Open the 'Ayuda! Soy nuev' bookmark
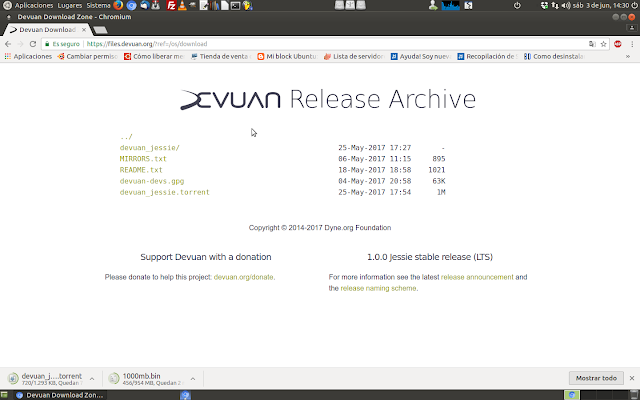The width and height of the screenshot is (640, 400). [x=420, y=56]
